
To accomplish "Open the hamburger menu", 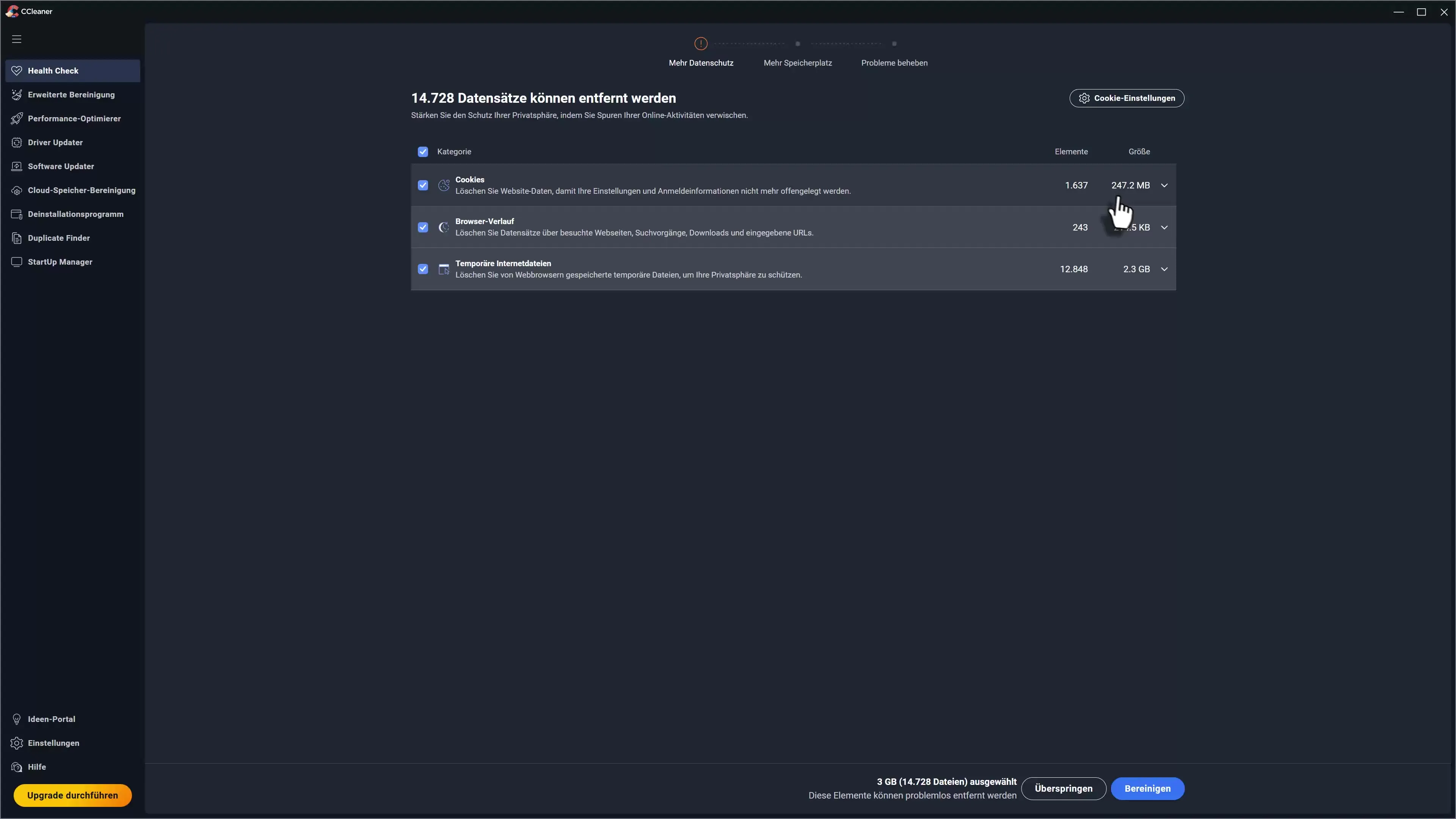I will coord(16,38).
